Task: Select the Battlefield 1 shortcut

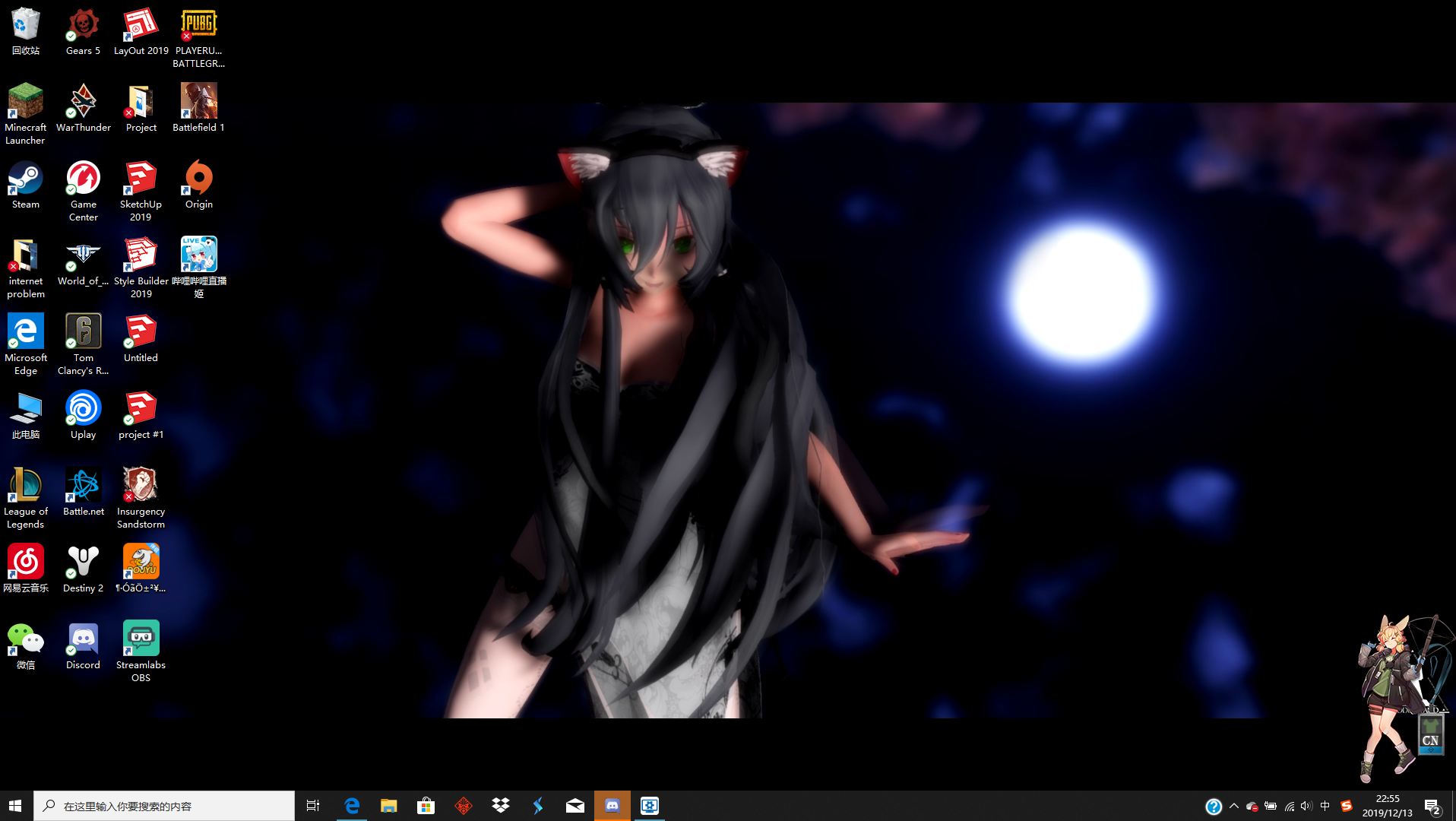Action: click(198, 108)
